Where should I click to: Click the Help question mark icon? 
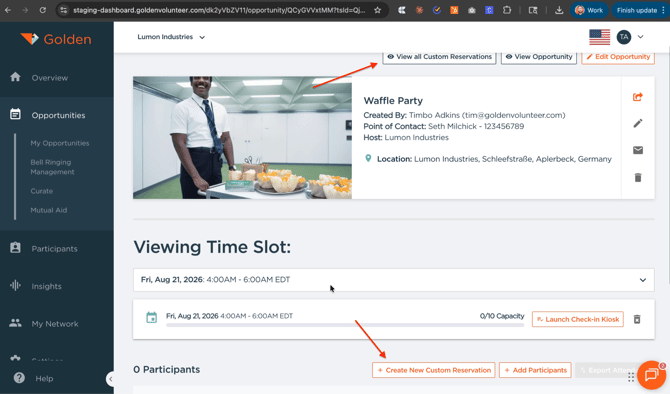pos(19,378)
